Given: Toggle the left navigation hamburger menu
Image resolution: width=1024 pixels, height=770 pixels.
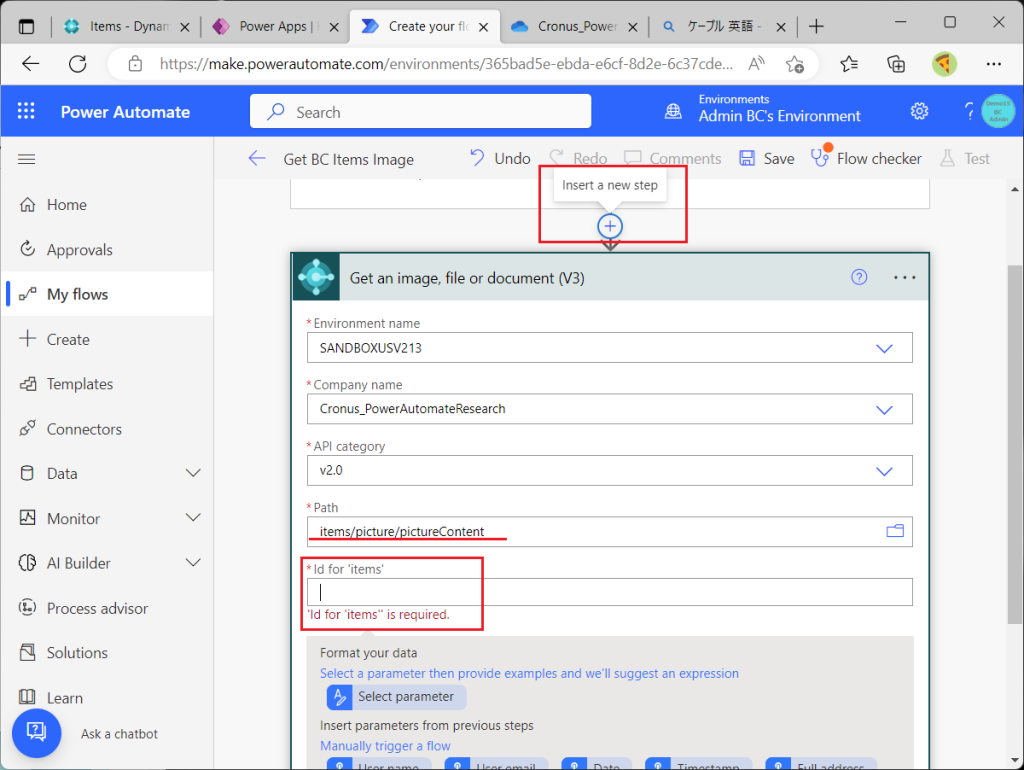Looking at the screenshot, I should pyautogui.click(x=27, y=159).
